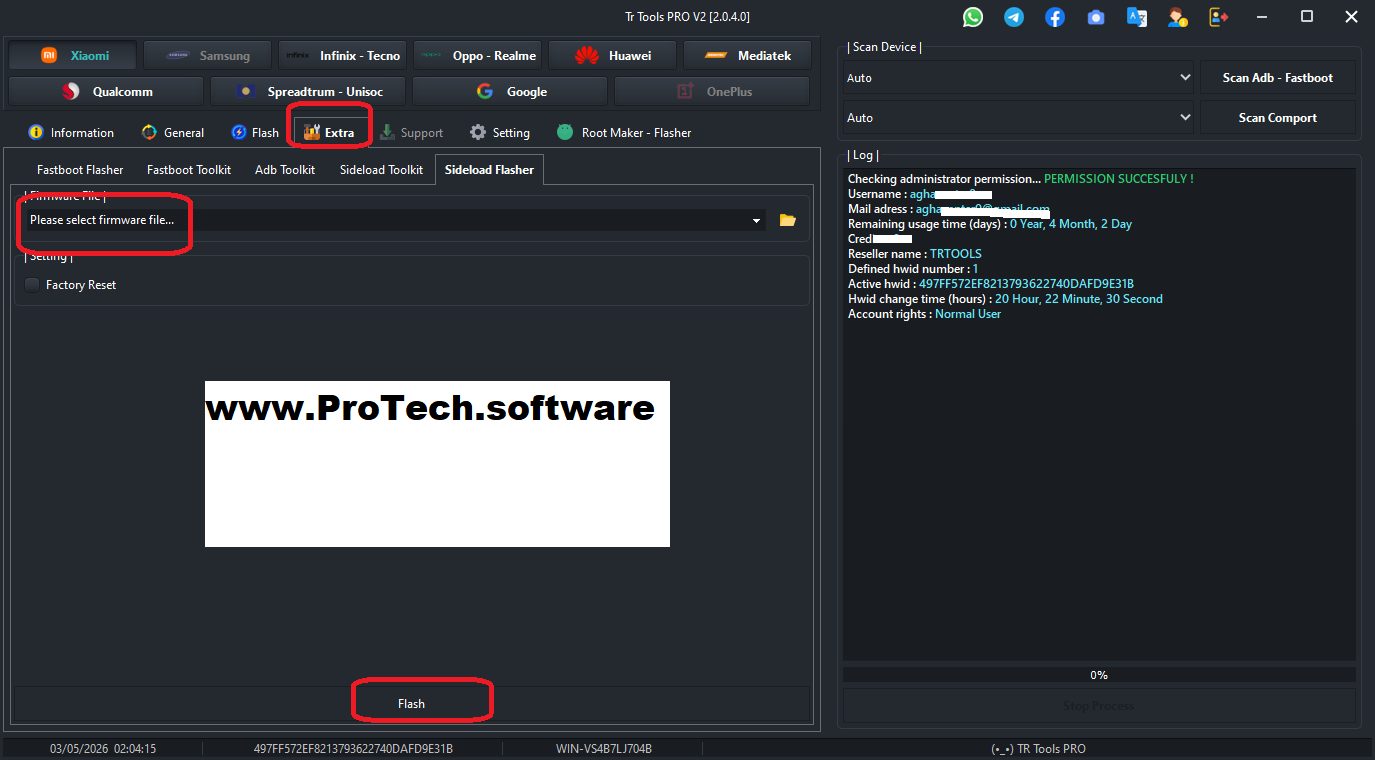Open the Extra tab
Screen dimensions: 1375x760
[329, 132]
